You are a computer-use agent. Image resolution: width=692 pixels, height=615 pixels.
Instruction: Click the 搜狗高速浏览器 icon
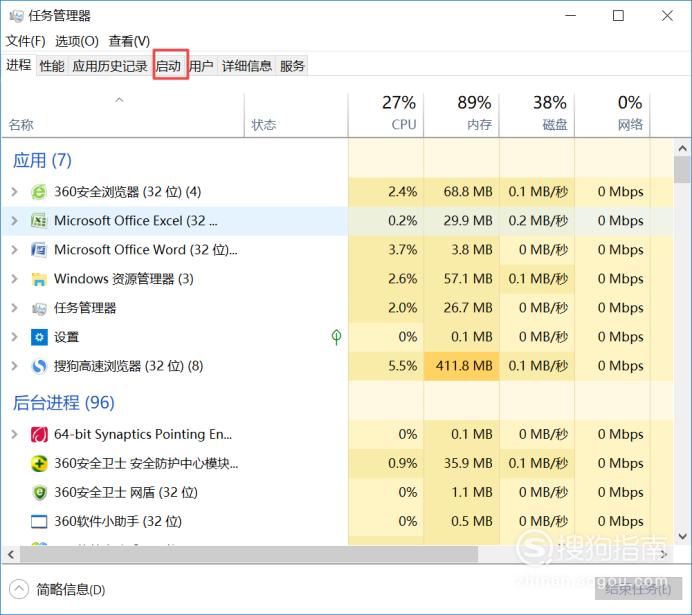(x=39, y=366)
